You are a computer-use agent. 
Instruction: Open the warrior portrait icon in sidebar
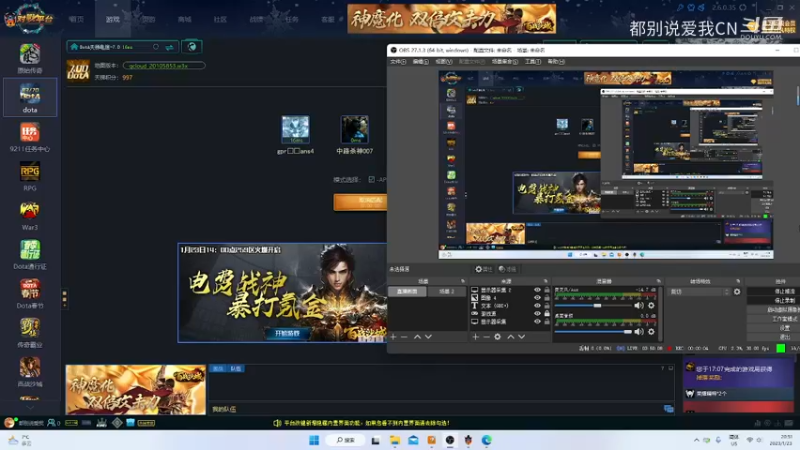coord(30,367)
